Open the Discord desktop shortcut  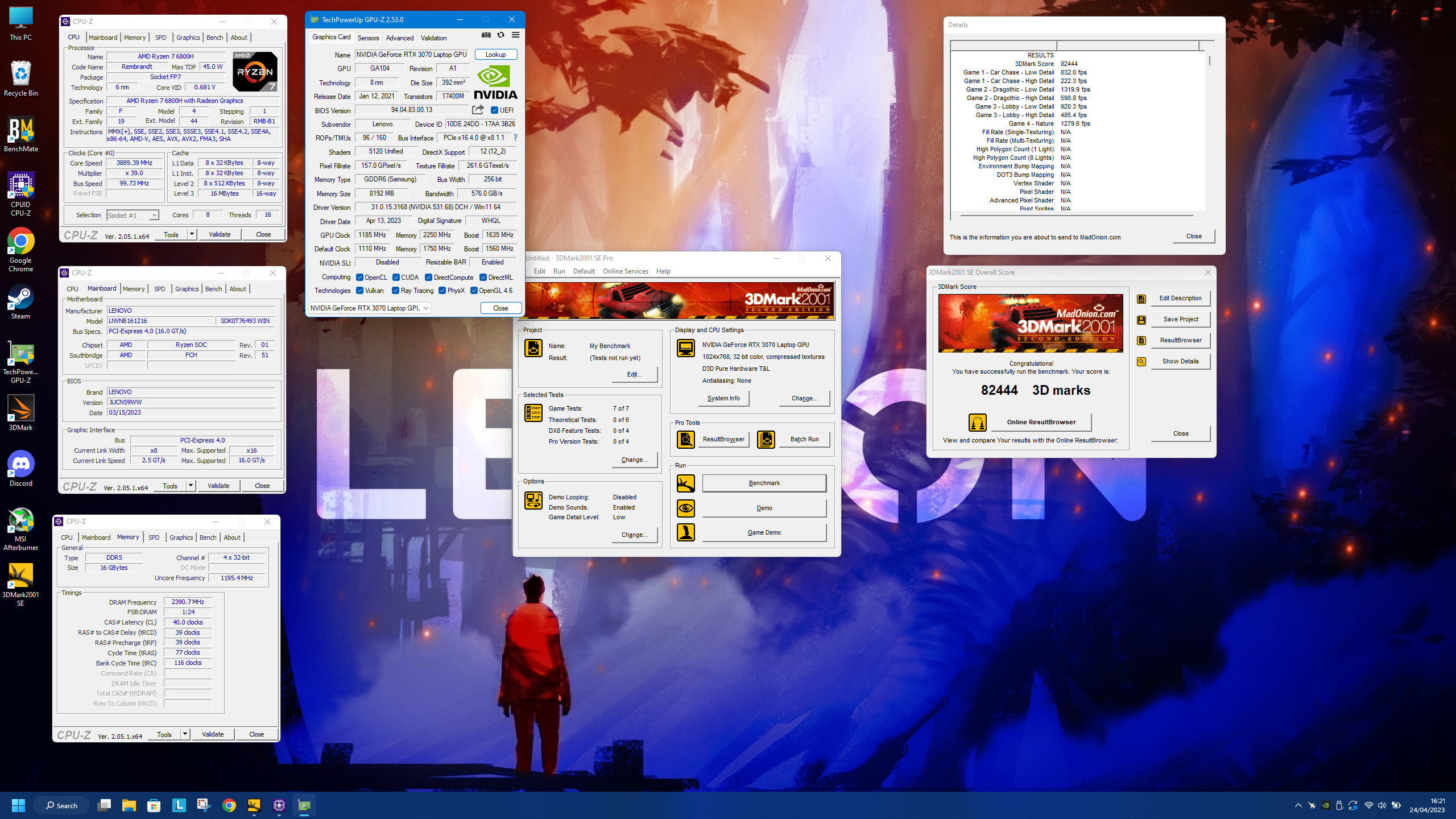(x=21, y=469)
